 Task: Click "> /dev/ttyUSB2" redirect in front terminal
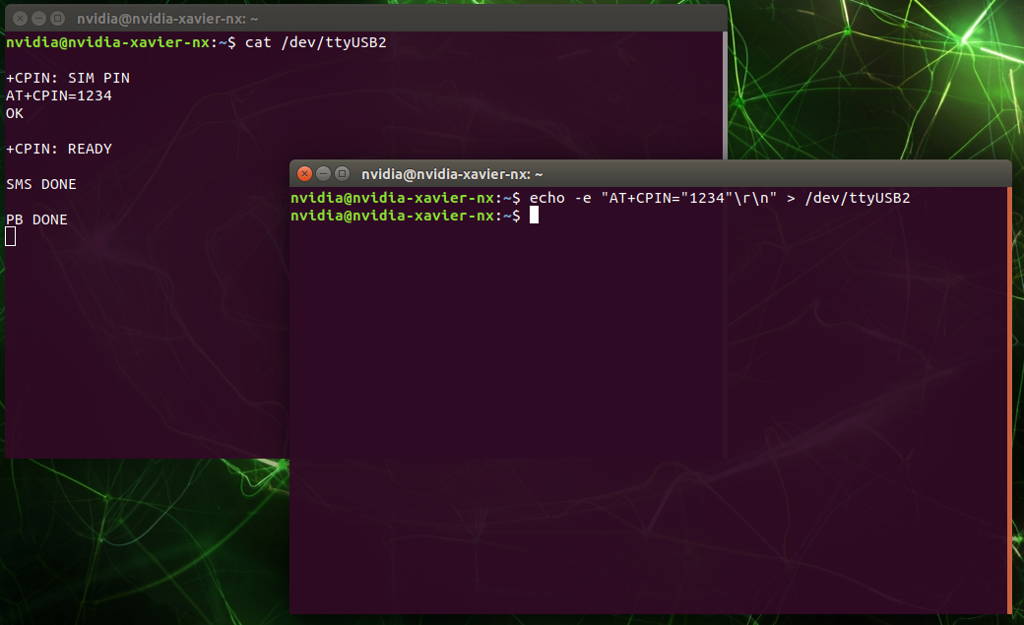[848, 198]
